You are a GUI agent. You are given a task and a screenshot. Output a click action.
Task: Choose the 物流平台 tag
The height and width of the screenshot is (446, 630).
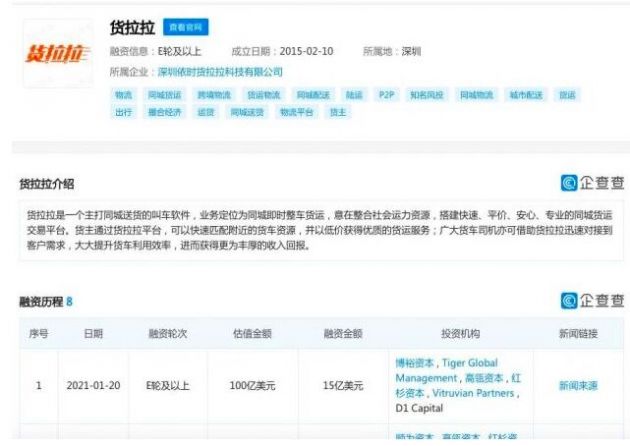pyautogui.click(x=296, y=112)
